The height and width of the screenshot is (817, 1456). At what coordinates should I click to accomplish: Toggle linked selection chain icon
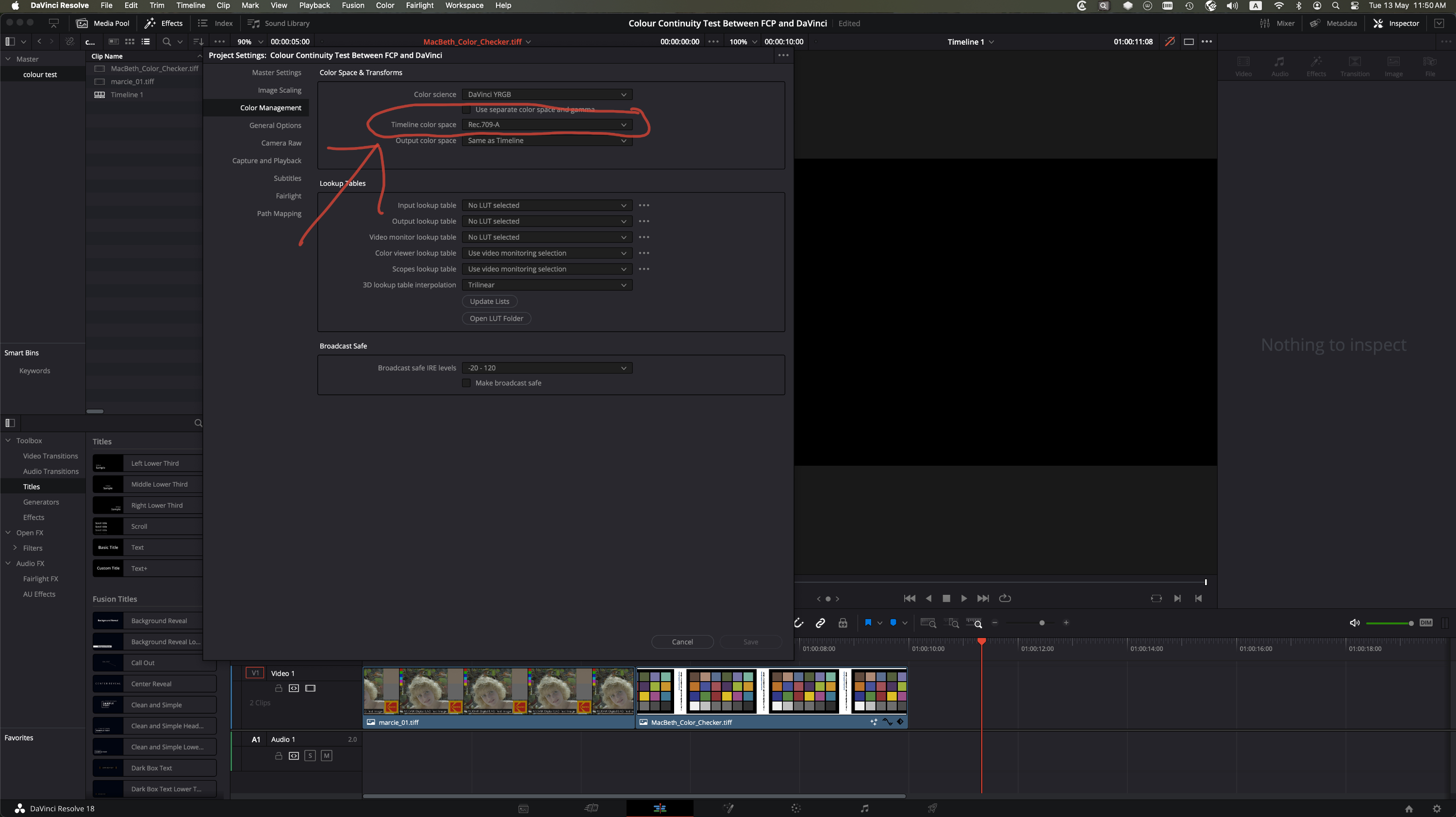pos(820,622)
